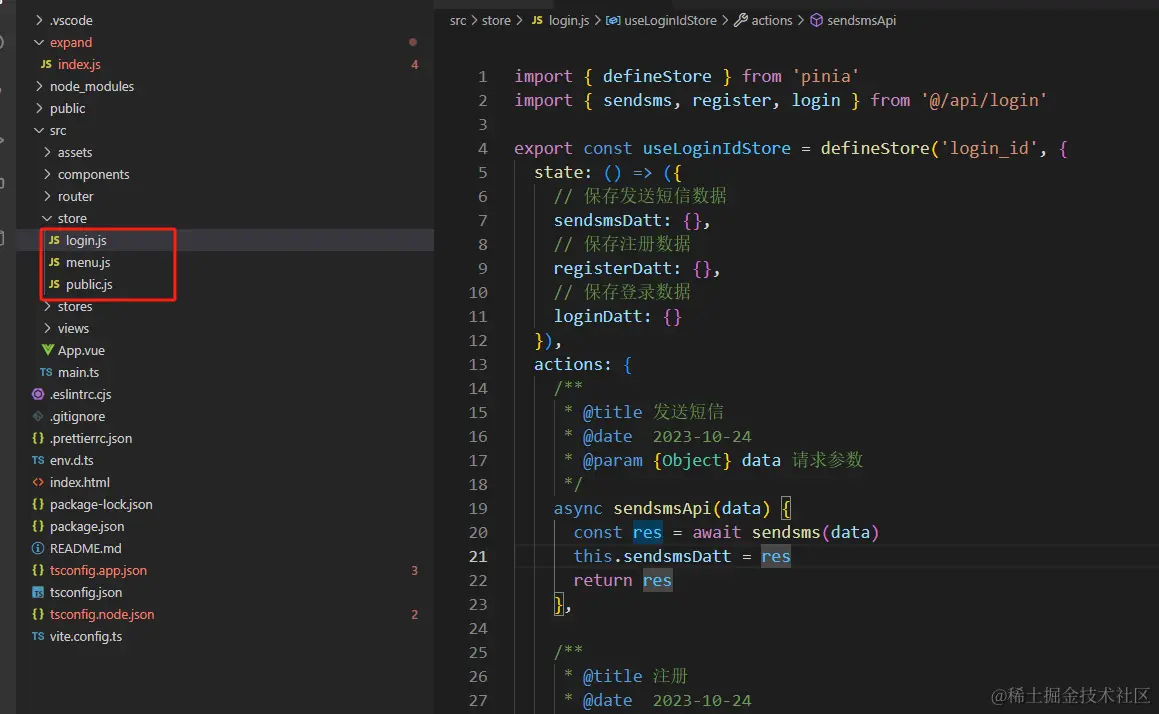Click line number 21 in gutter
This screenshot has height=714, width=1159.
coord(477,556)
